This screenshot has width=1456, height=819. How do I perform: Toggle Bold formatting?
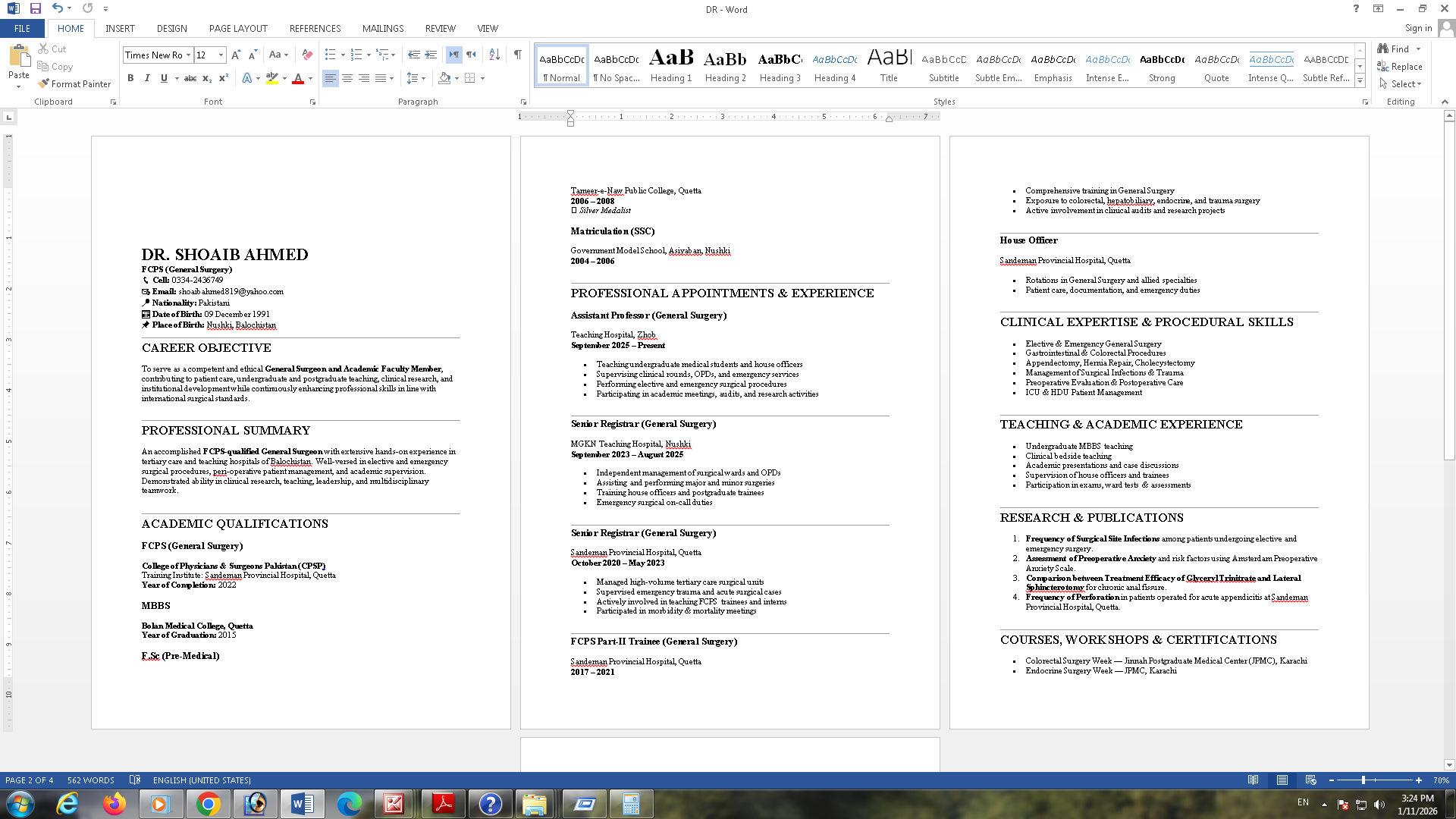[130, 78]
